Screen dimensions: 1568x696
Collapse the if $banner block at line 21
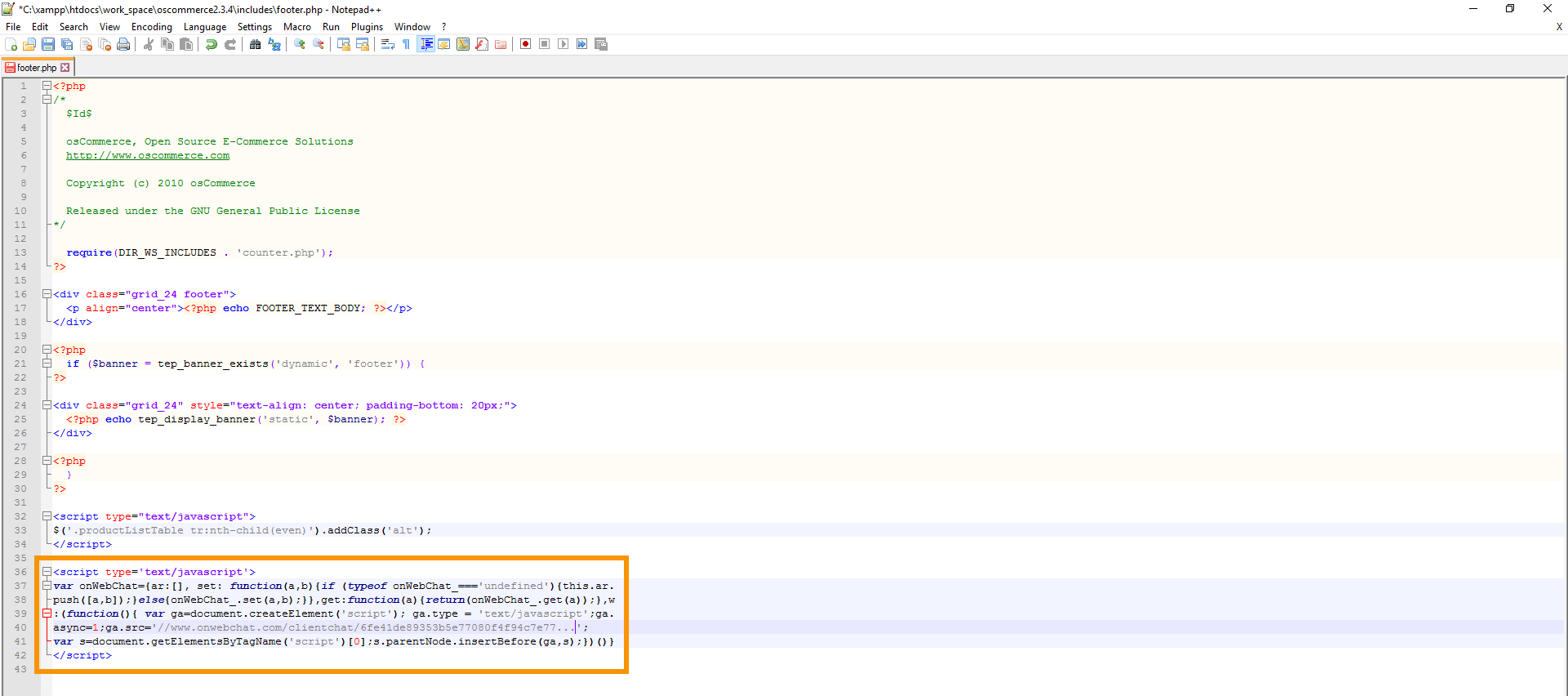47,364
